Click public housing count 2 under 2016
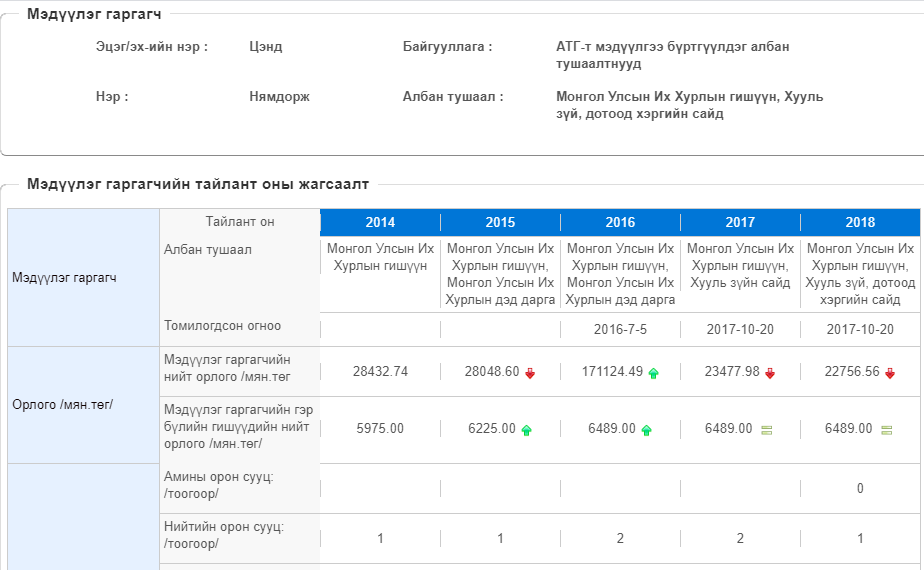Image resolution: width=924 pixels, height=570 pixels. pos(620,538)
